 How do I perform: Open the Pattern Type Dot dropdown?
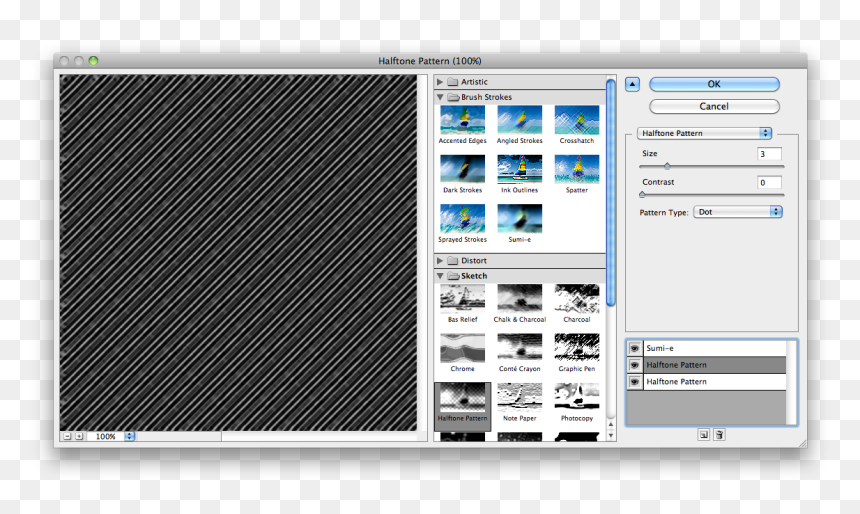click(x=738, y=212)
